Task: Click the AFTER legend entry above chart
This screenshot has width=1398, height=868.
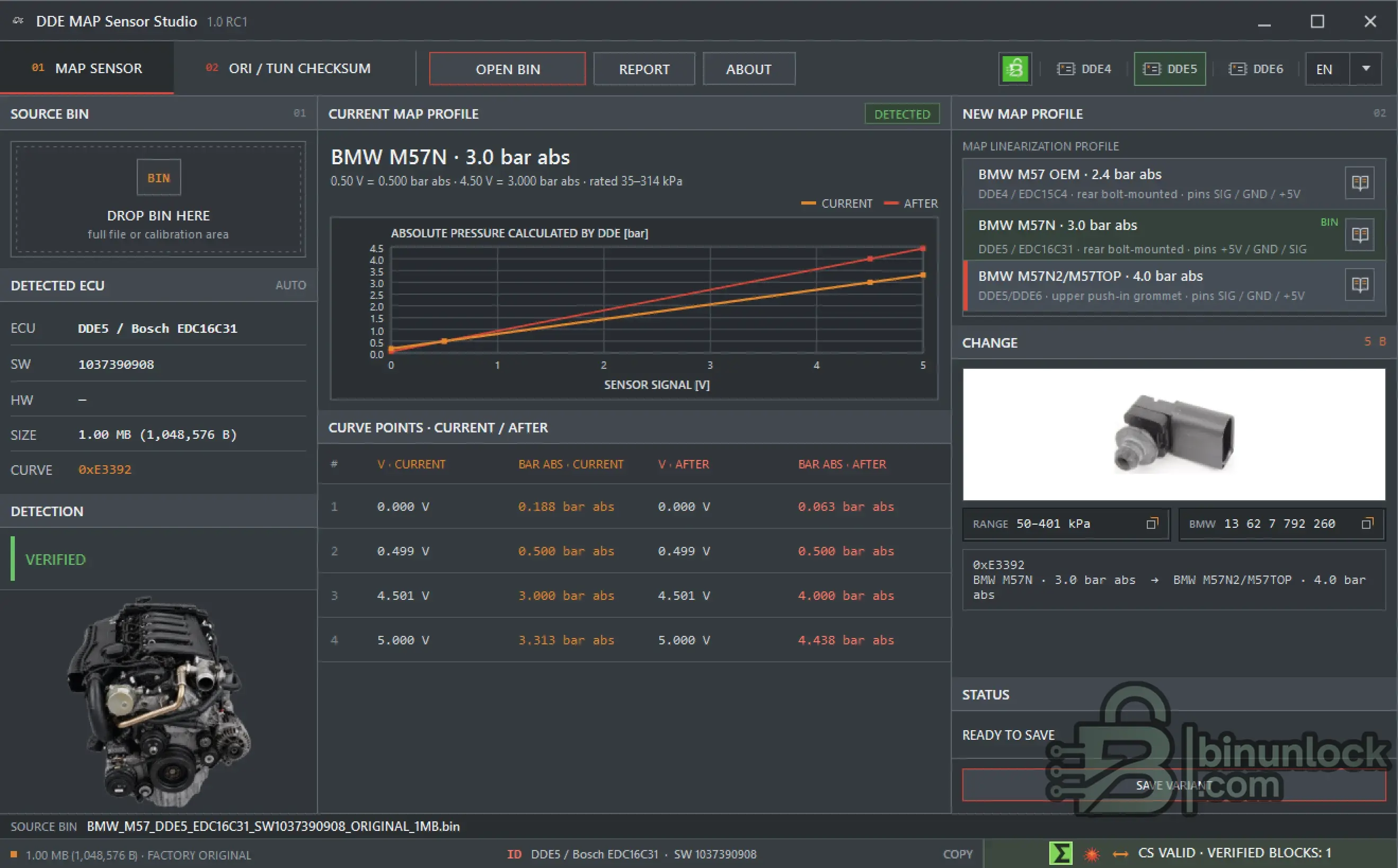Action: pyautogui.click(x=911, y=204)
